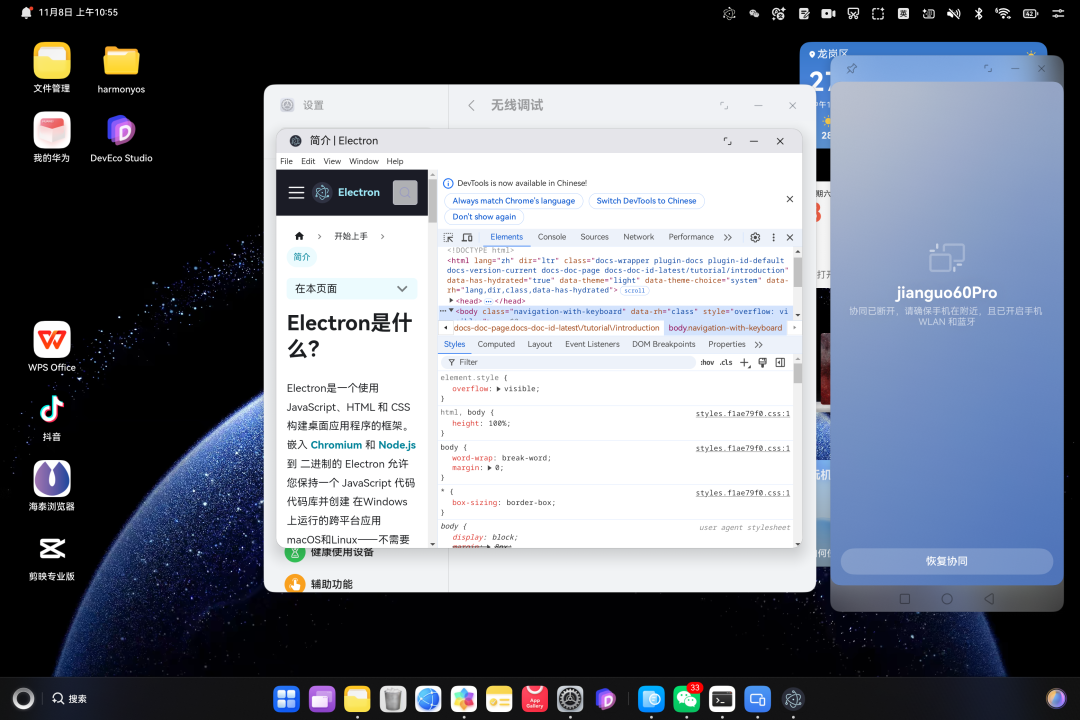This screenshot has width=1080, height=720.
Task: Open the Electron site hamburger menu
Action: tap(297, 192)
